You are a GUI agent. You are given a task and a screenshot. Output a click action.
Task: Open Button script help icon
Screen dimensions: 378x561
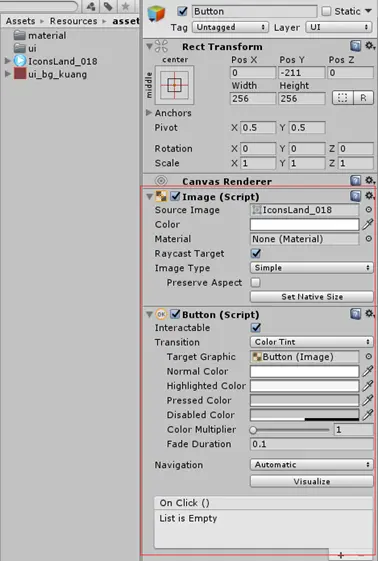pos(355,314)
